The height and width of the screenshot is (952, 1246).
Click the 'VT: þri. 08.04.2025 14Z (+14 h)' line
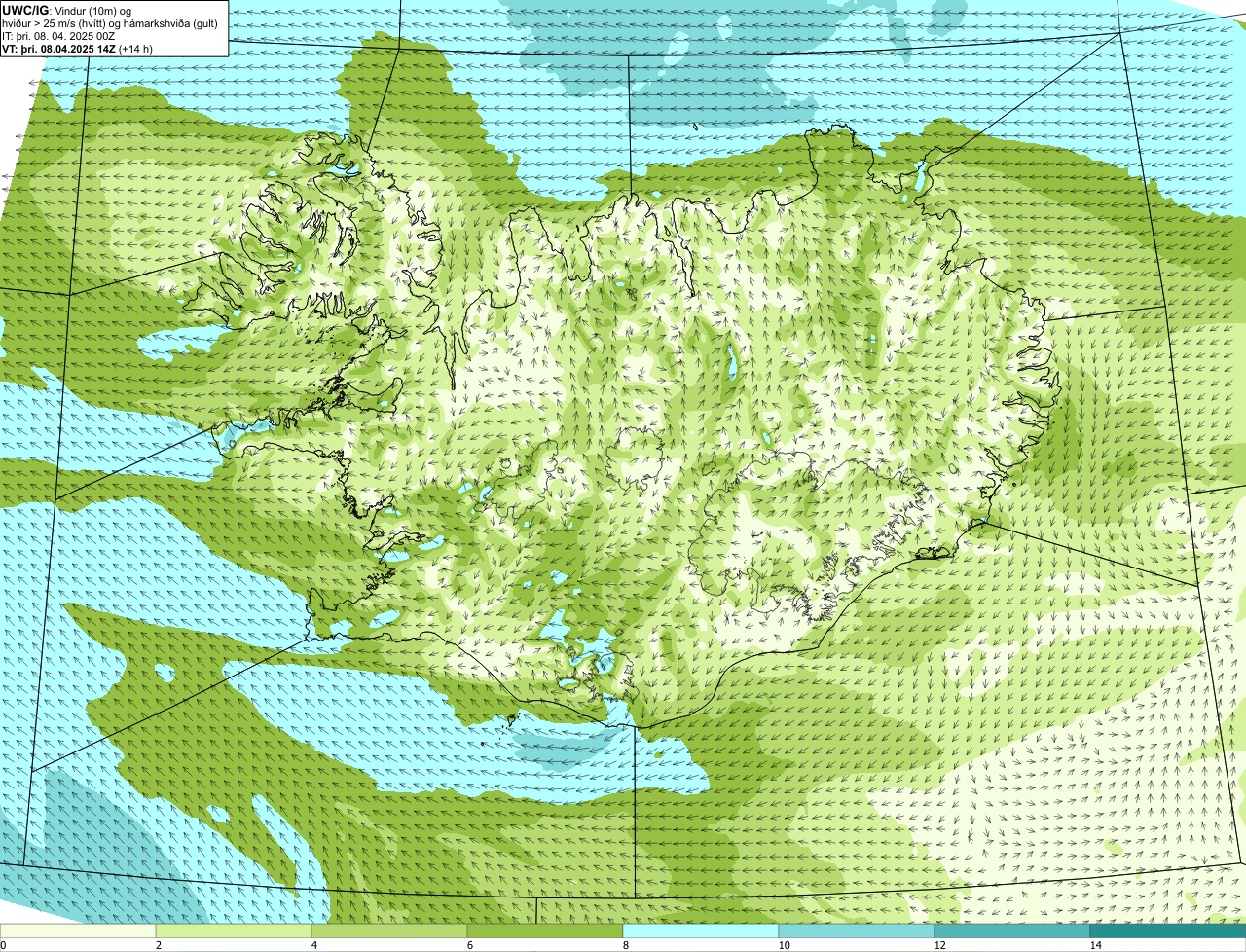[x=78, y=48]
